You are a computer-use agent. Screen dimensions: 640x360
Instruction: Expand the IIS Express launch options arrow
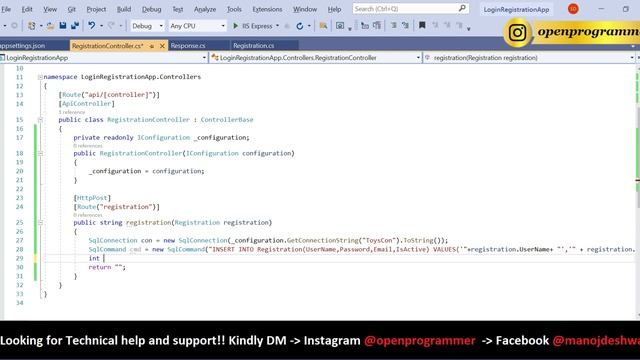pyautogui.click(x=278, y=26)
